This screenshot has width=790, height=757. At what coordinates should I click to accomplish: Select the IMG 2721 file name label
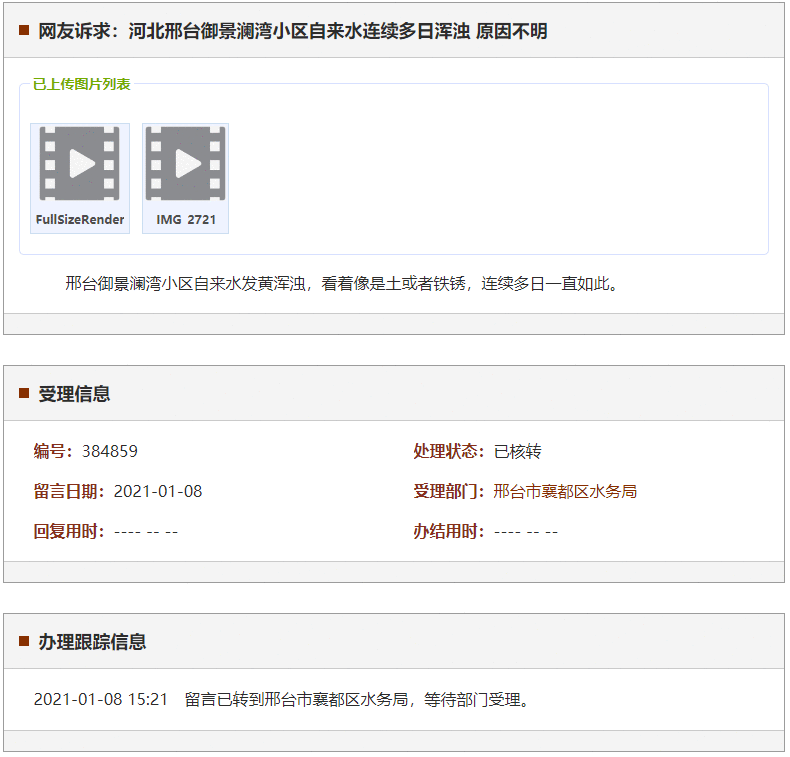tap(186, 220)
